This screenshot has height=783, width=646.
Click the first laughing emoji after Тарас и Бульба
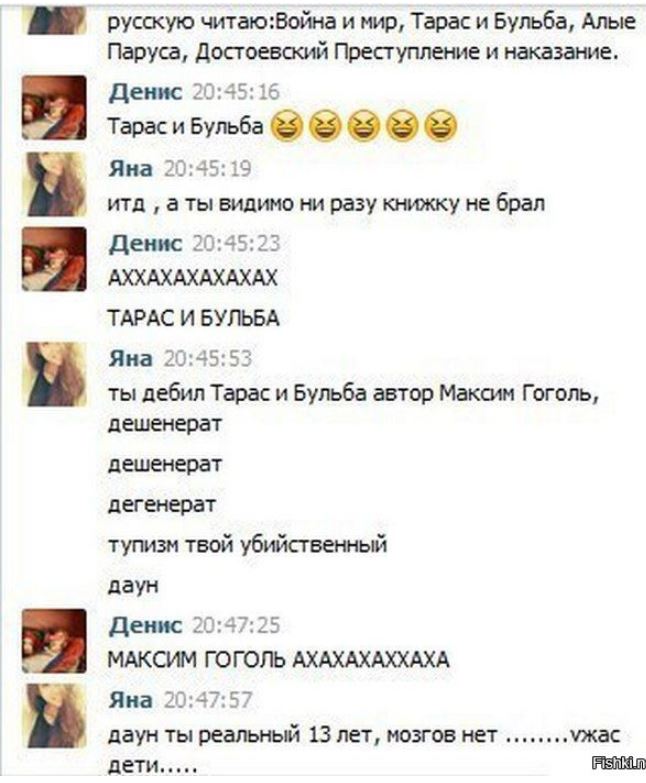(287, 125)
